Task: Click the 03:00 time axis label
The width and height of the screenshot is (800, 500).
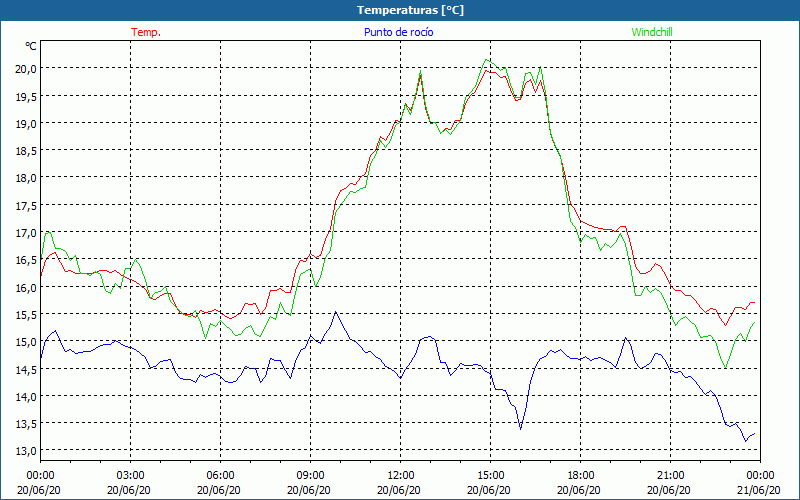Action: pos(131,476)
